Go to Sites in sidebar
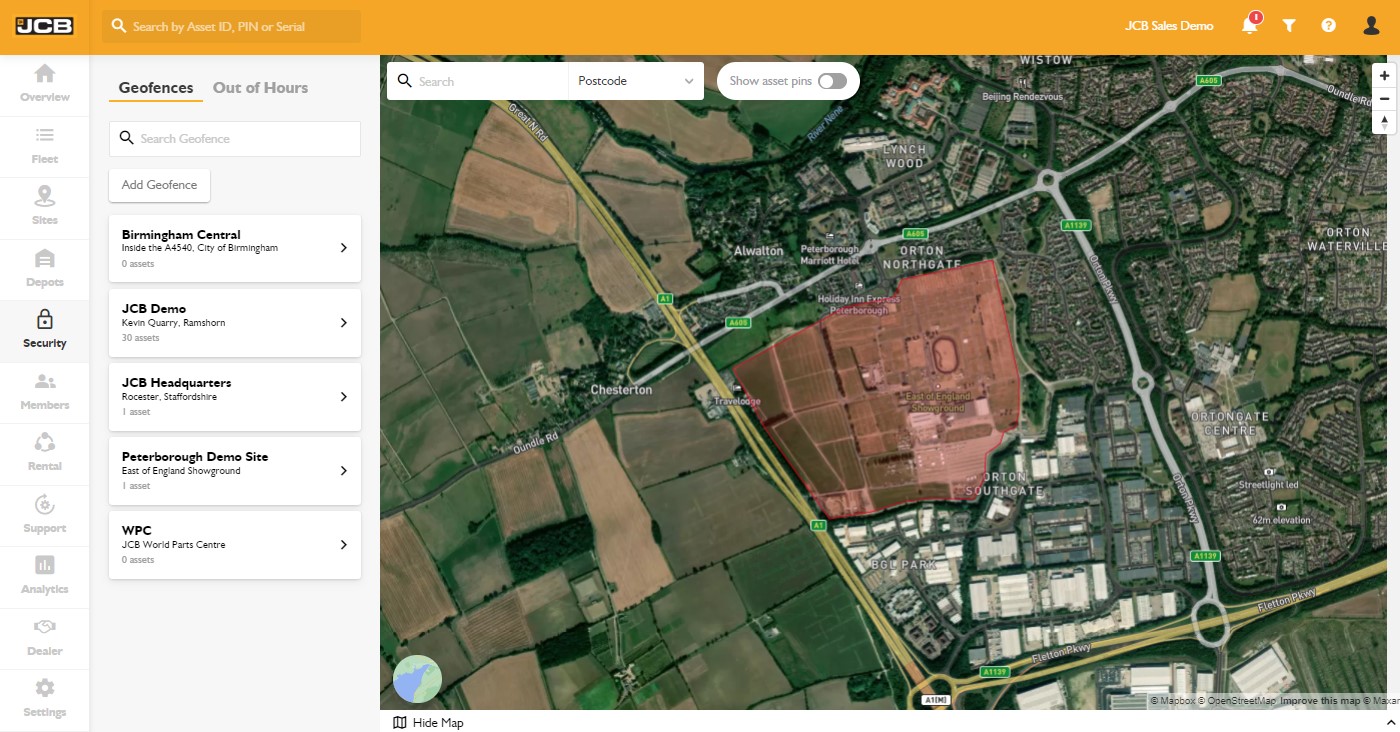1400x732 pixels. [x=44, y=206]
